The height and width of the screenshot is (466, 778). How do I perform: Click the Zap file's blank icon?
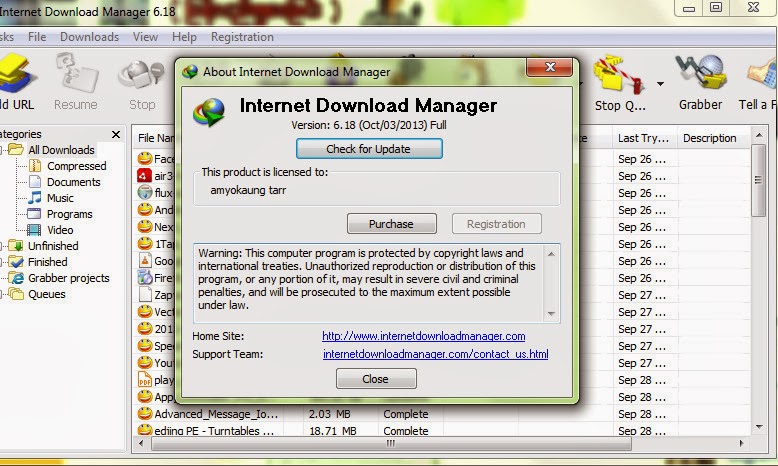[145, 294]
